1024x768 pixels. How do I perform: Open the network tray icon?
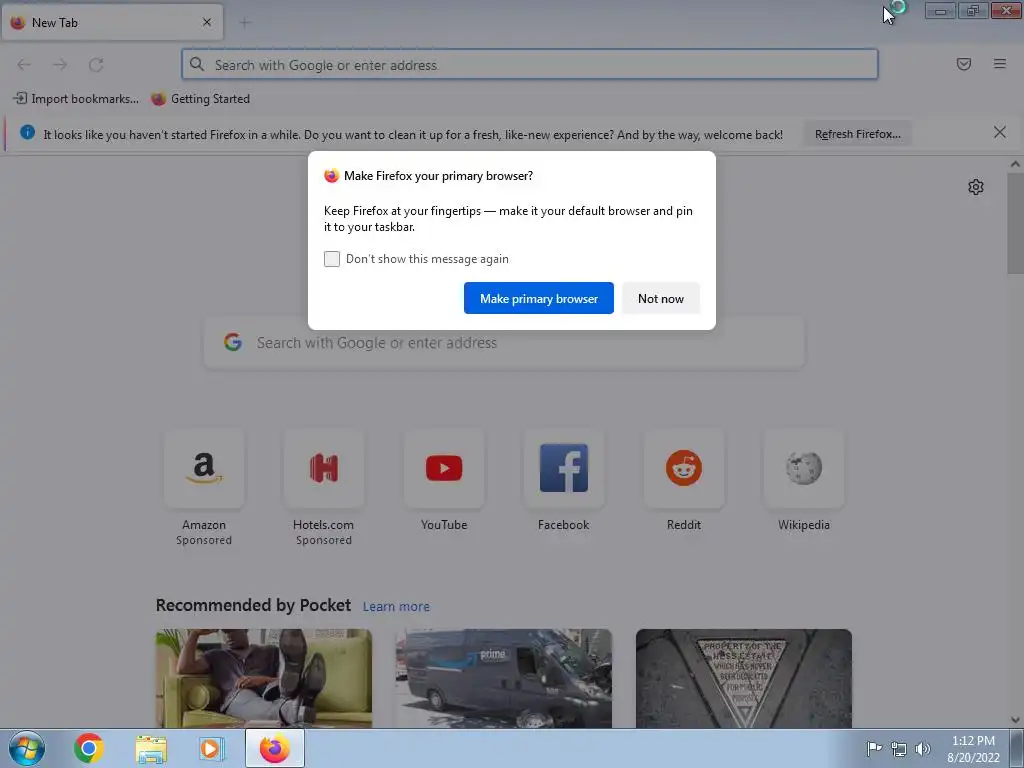[x=899, y=748]
